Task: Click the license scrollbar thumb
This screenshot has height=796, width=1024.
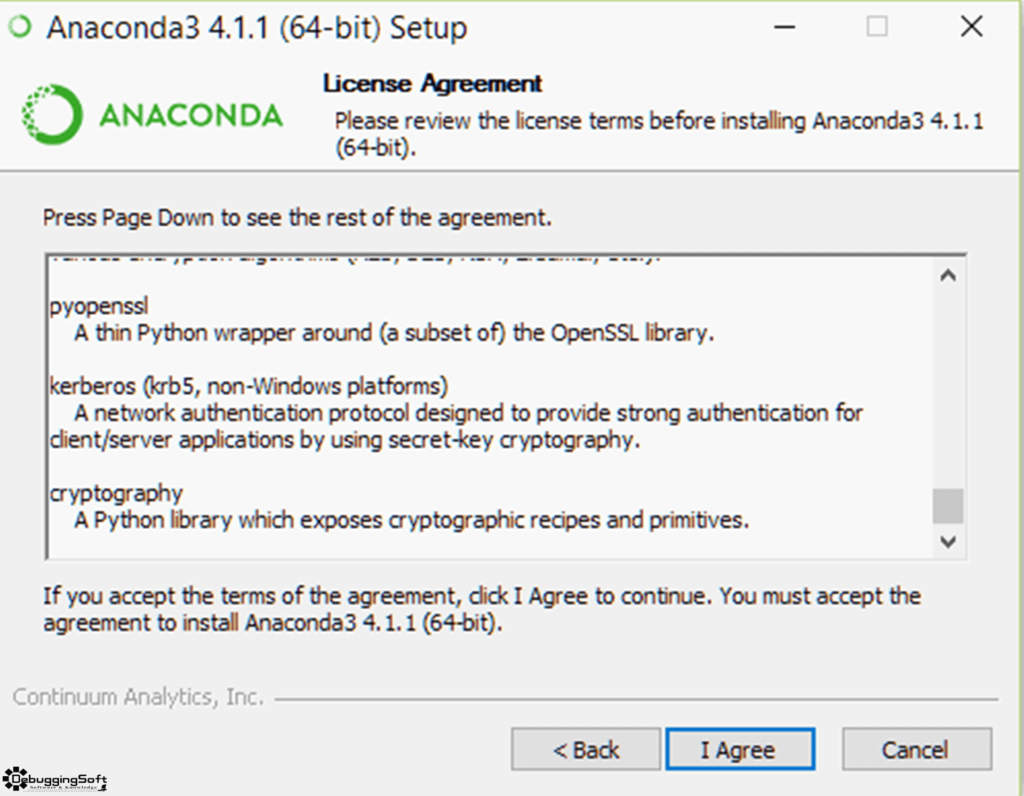Action: 948,505
